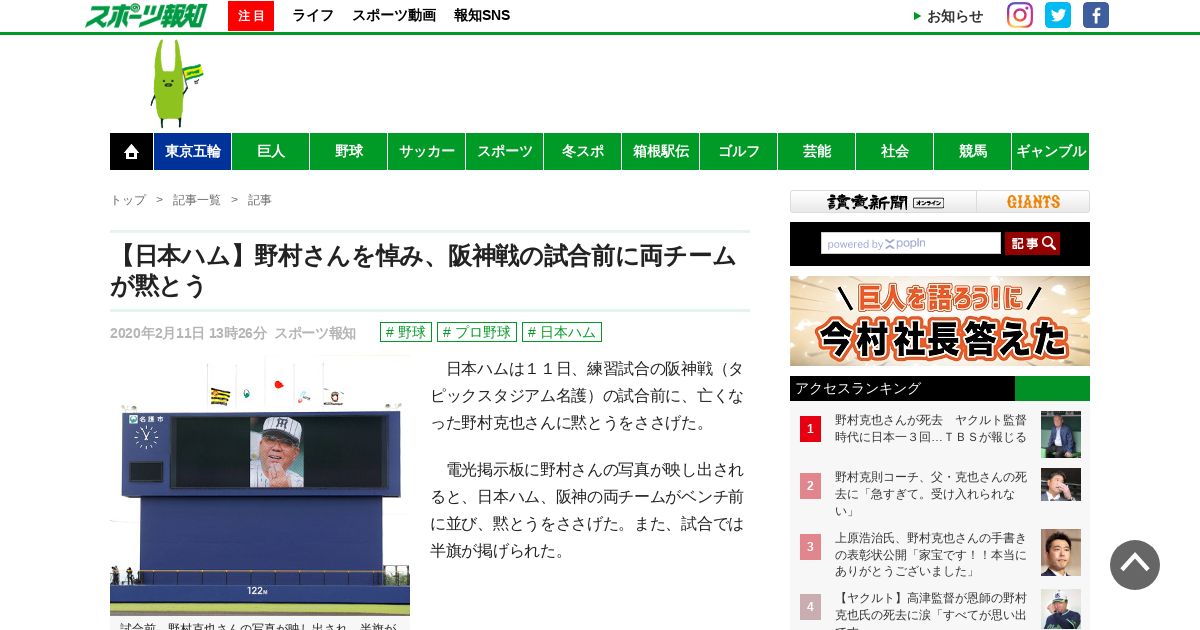Click the 記事 search button
Screen dimensions: 1200x630
coord(1032,243)
